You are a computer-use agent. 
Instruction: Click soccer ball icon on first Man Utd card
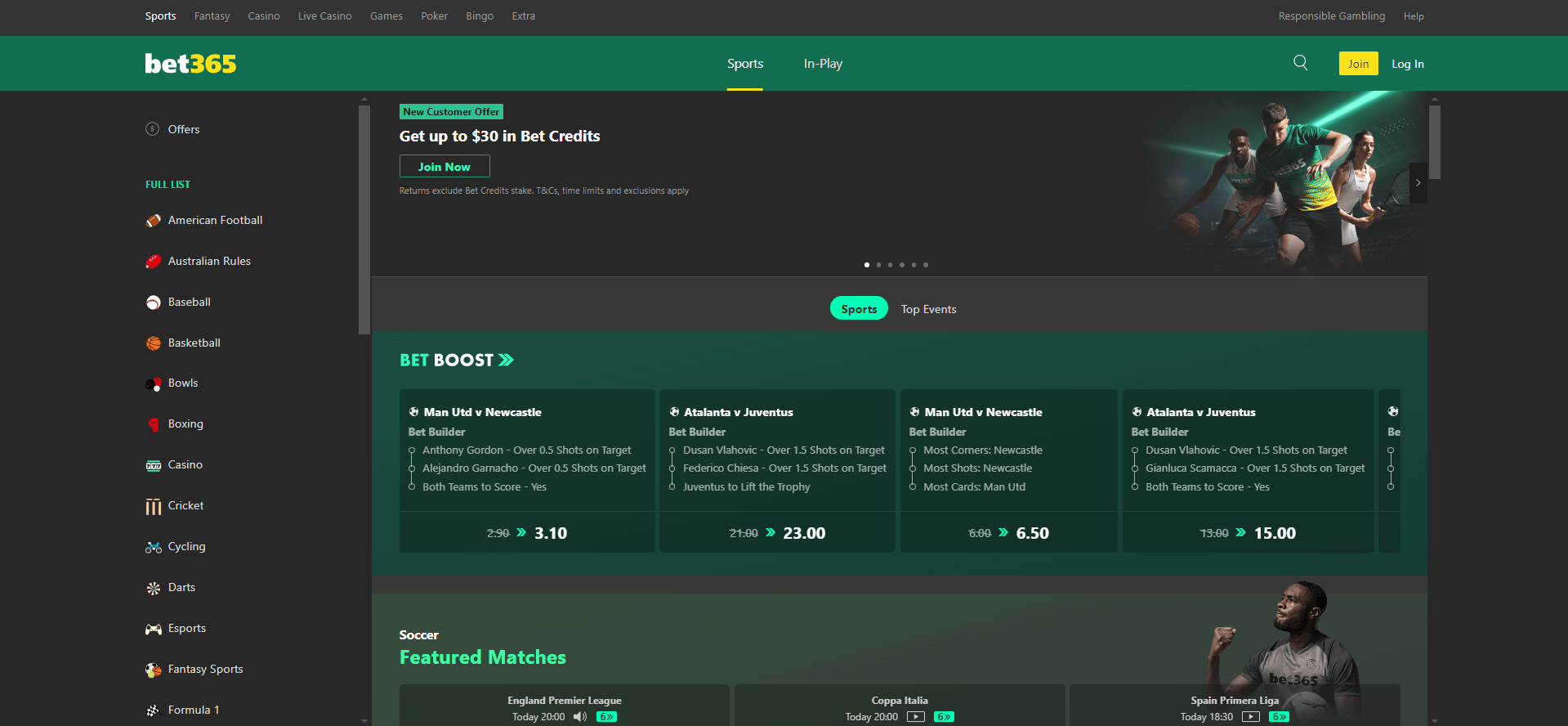pos(413,412)
